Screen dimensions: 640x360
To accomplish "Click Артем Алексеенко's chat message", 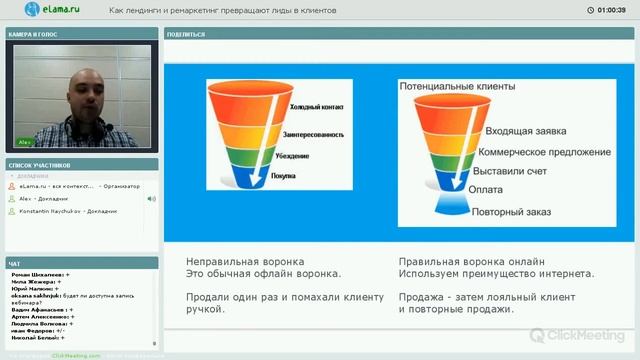I will (x=43, y=317).
